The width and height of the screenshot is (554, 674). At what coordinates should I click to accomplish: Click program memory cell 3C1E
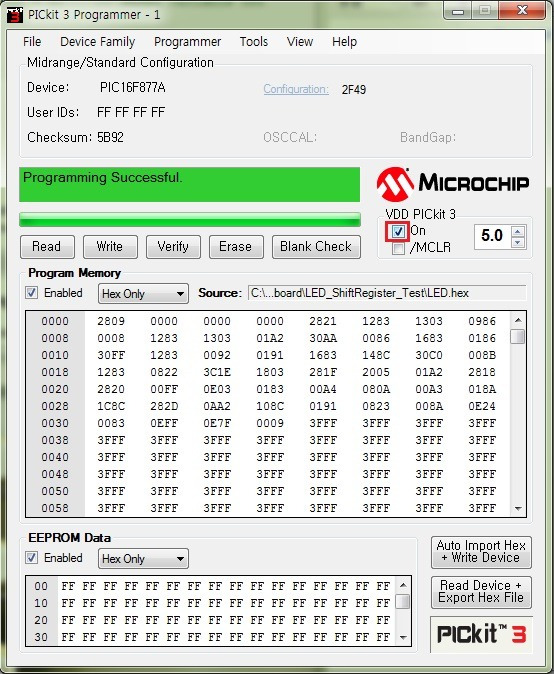point(217,372)
